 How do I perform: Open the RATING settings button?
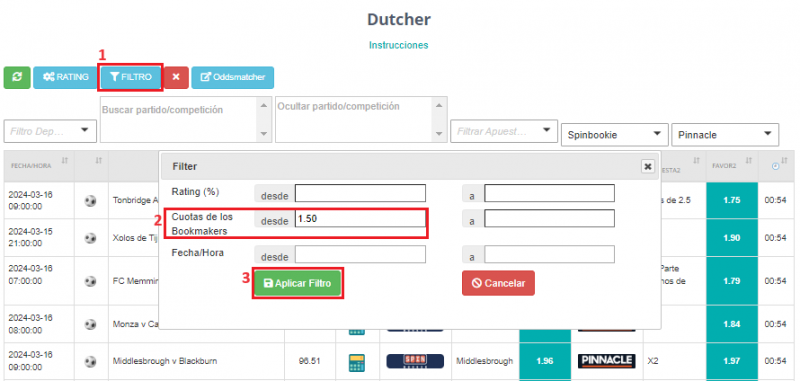66,78
